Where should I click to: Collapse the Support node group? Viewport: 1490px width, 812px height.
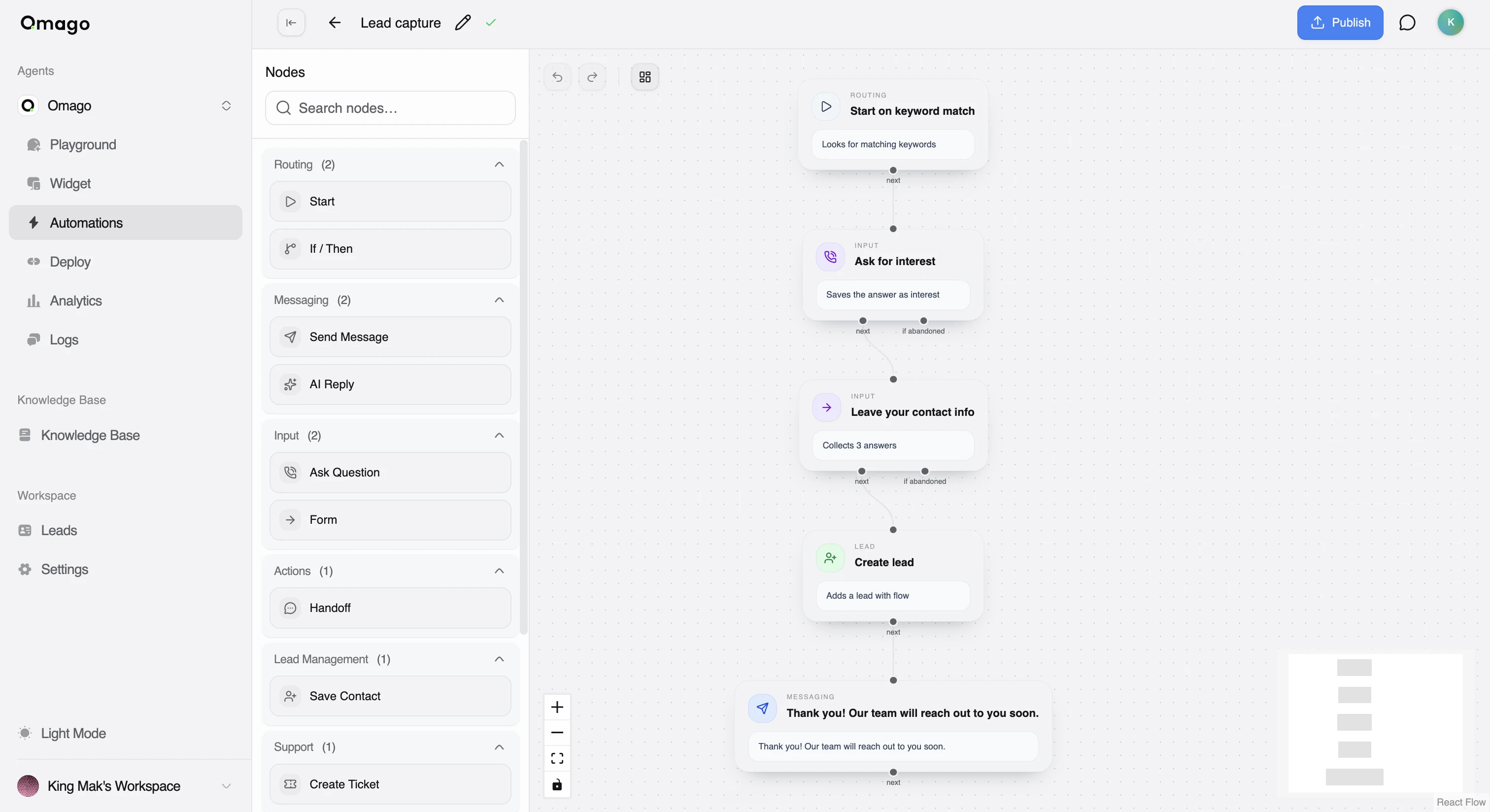[499, 746]
